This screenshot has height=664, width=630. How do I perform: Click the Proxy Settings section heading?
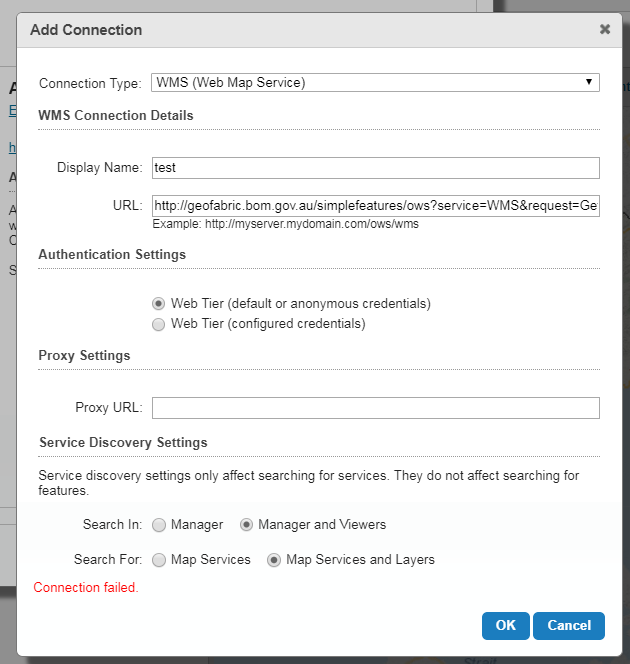click(84, 356)
